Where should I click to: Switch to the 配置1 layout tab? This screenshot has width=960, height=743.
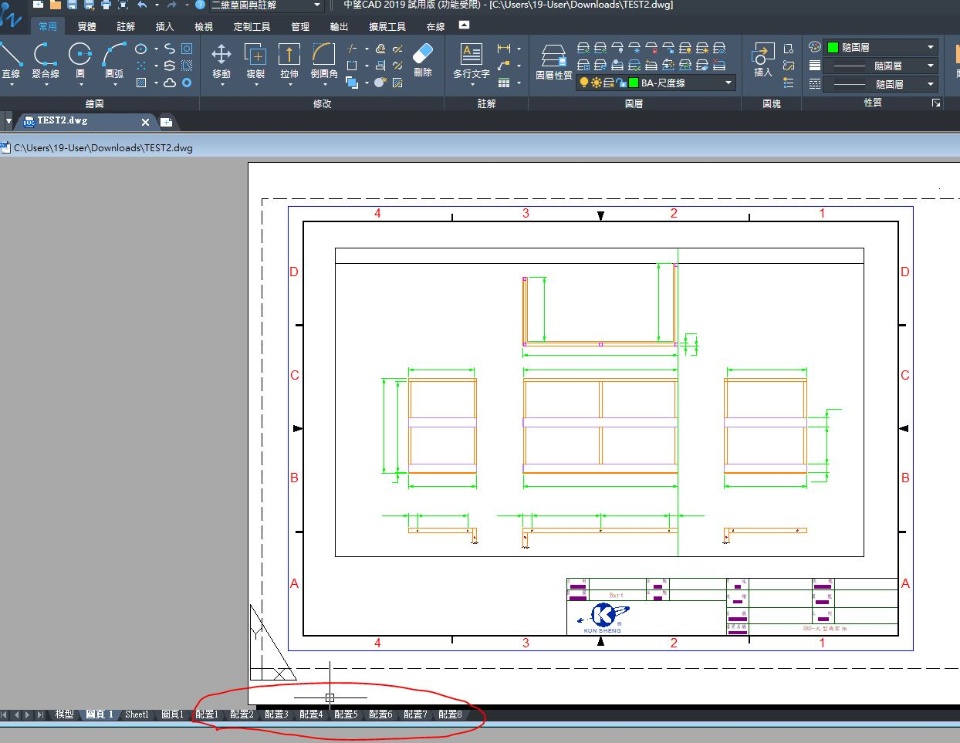click(207, 714)
